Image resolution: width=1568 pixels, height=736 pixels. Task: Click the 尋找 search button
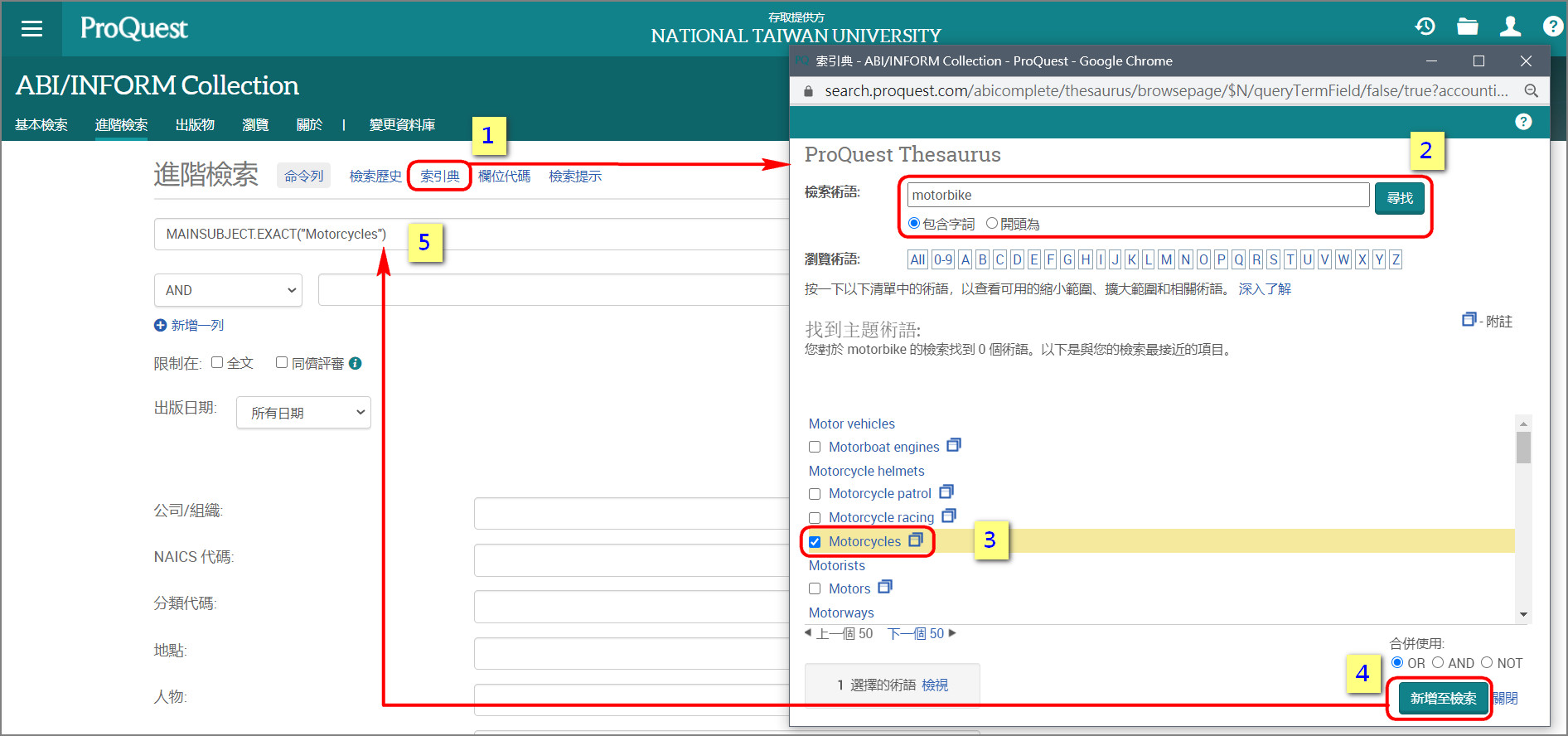click(1400, 198)
